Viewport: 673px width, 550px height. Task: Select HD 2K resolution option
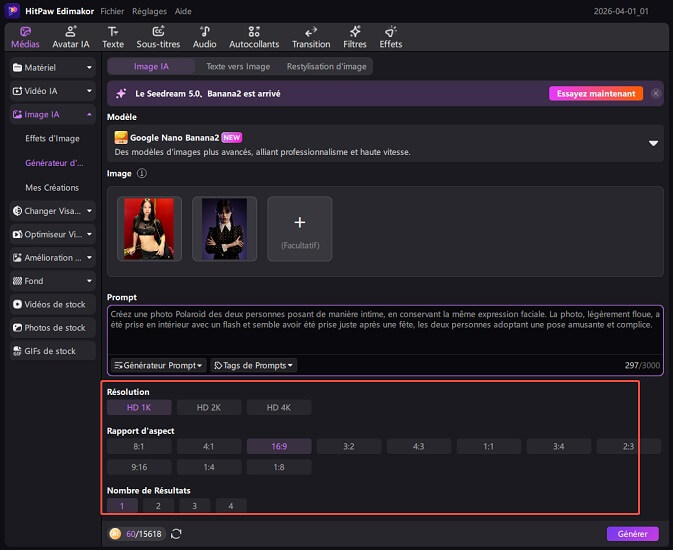[209, 407]
